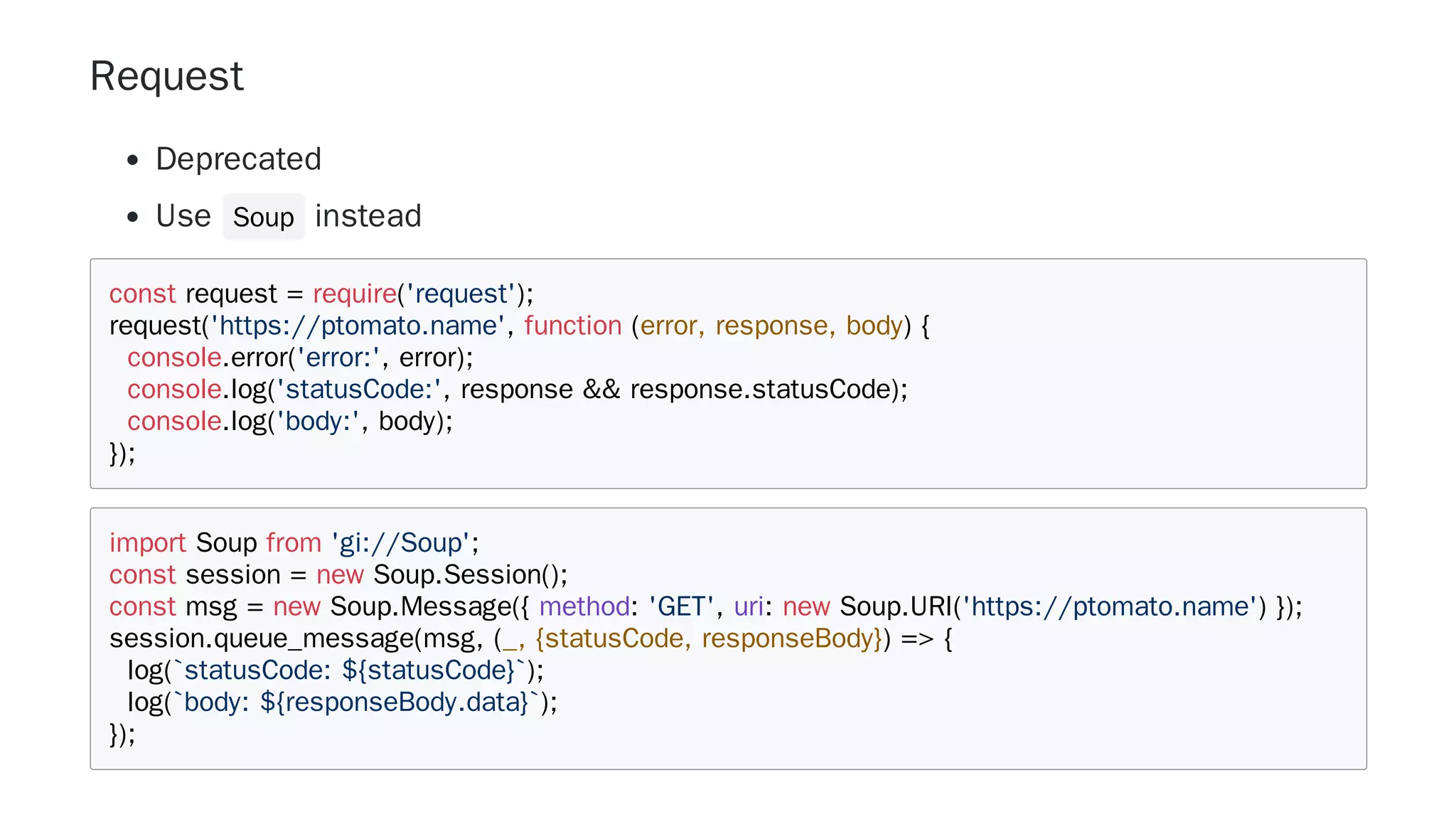Click the "method" property in Soup.Message

coord(584,606)
